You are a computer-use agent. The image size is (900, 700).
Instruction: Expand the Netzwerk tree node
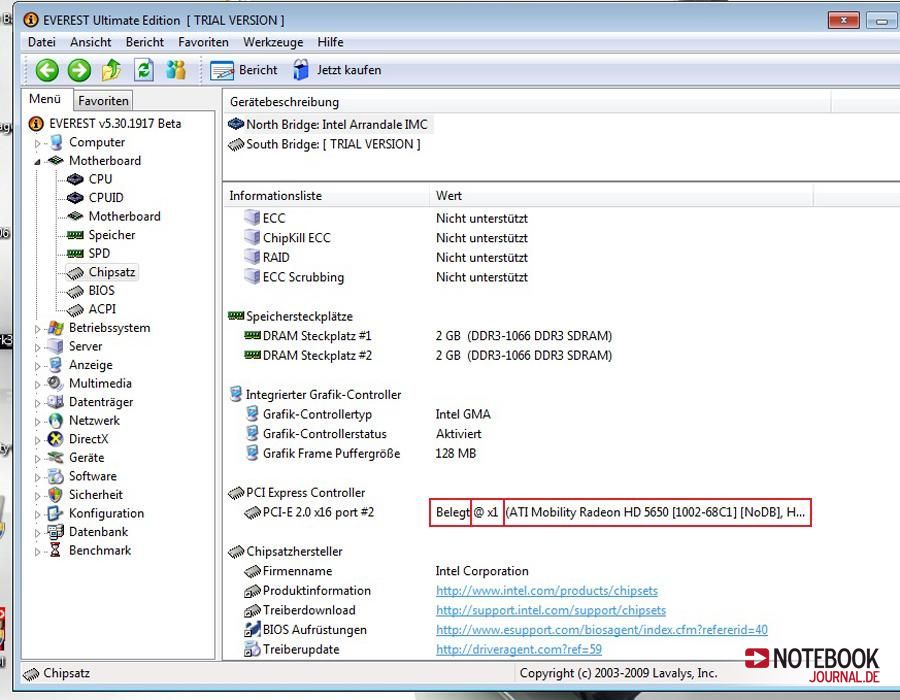pyautogui.click(x=38, y=421)
